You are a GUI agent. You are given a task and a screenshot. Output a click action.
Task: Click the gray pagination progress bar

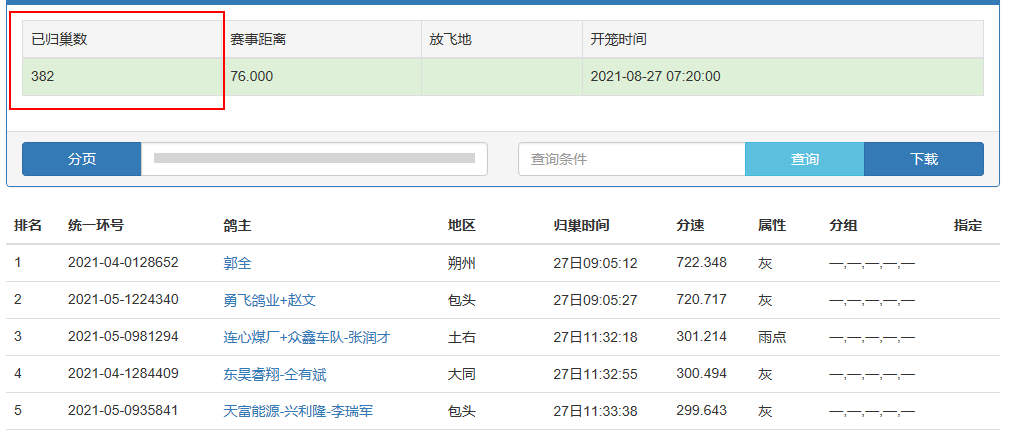click(314, 158)
